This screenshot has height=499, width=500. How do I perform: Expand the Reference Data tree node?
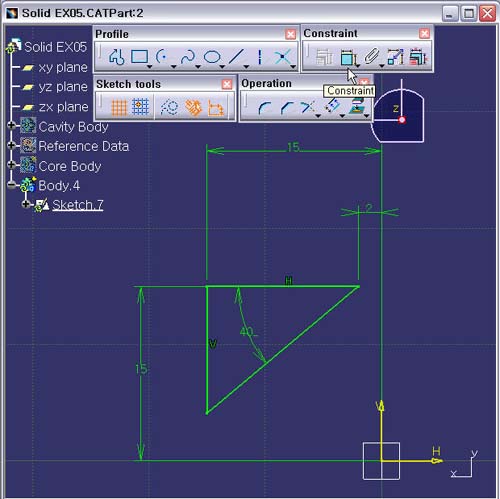tap(11, 145)
